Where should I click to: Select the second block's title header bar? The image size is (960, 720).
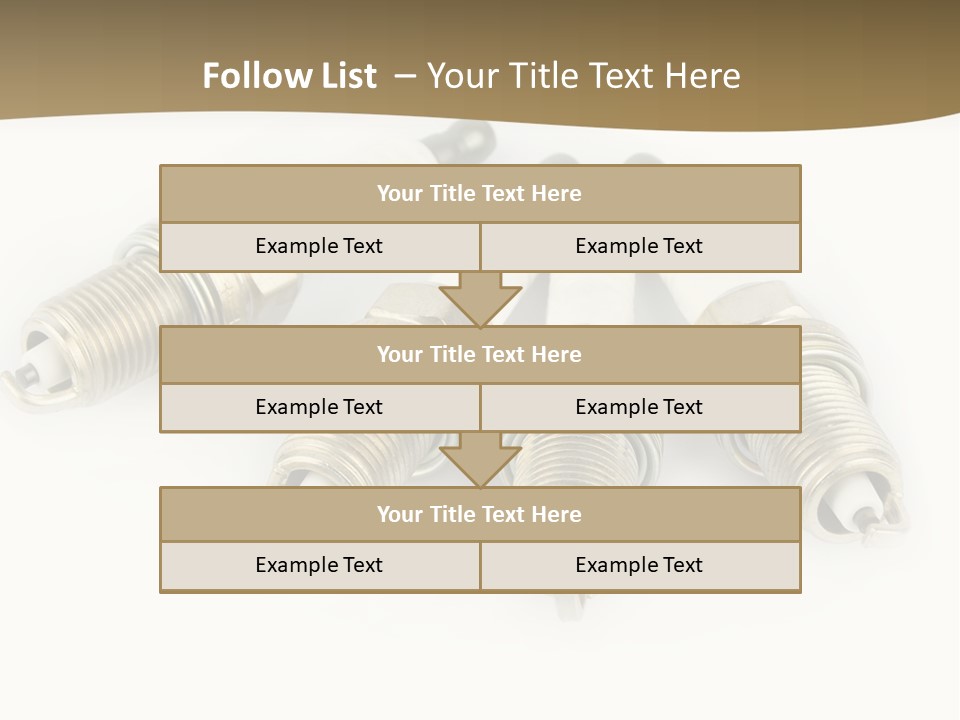click(x=480, y=354)
